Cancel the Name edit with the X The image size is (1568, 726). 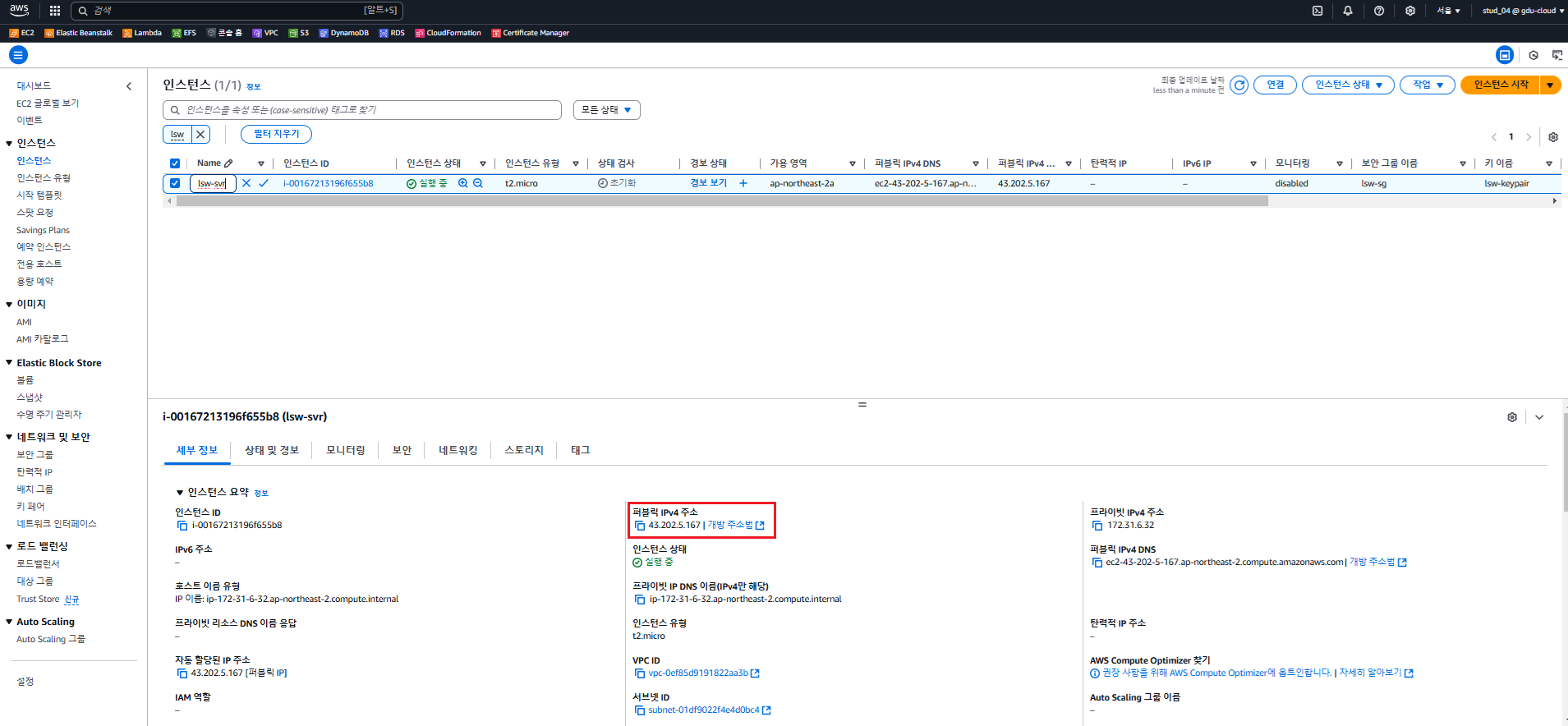(246, 183)
